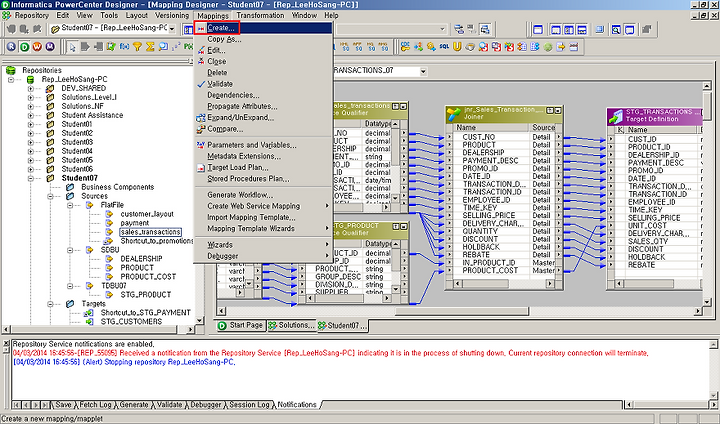This screenshot has height=424, width=720.
Task: Click the STG_TRANSACTIONS target definition icon
Action: pos(615,116)
